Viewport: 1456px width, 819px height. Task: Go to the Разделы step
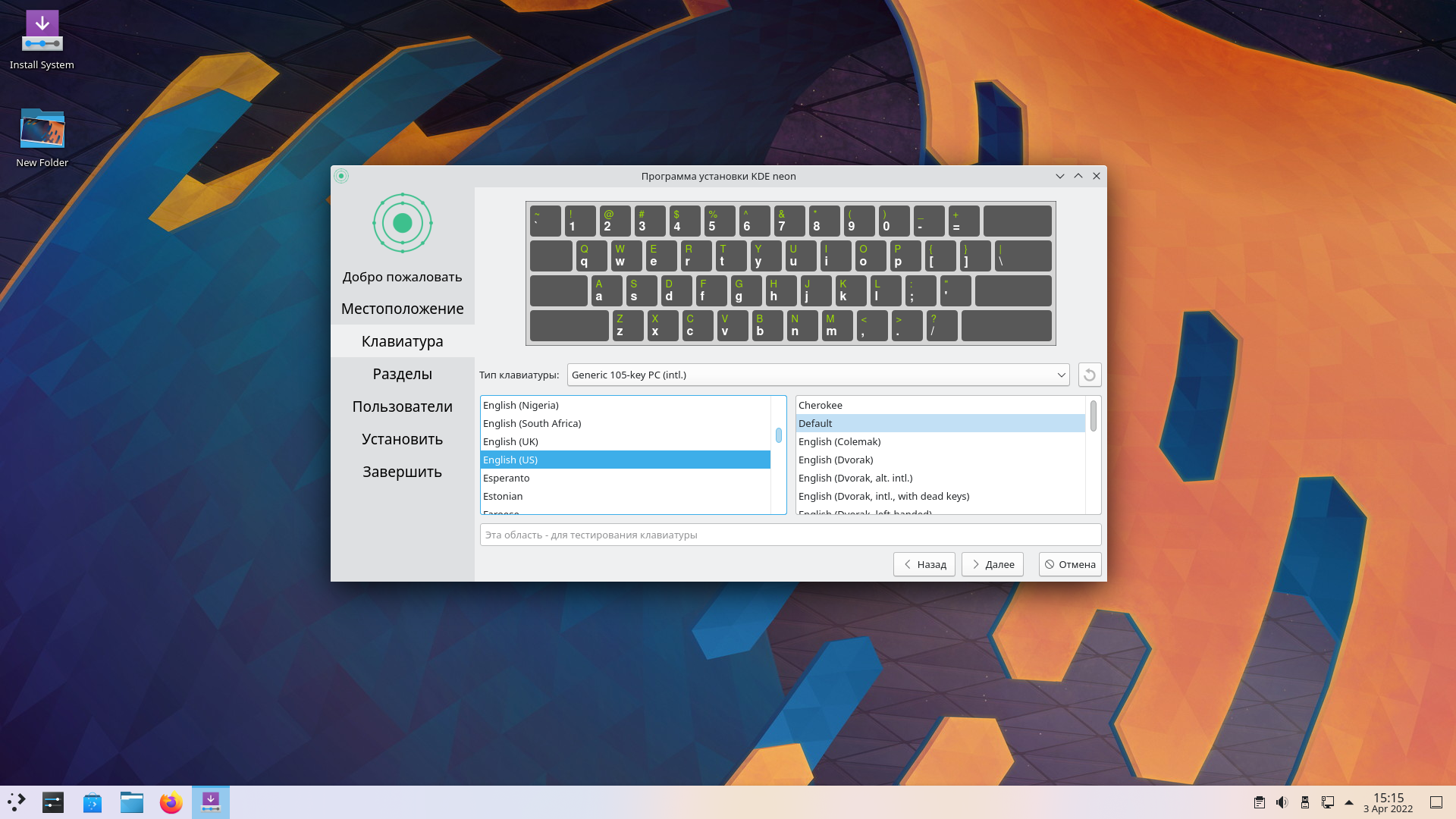click(403, 374)
